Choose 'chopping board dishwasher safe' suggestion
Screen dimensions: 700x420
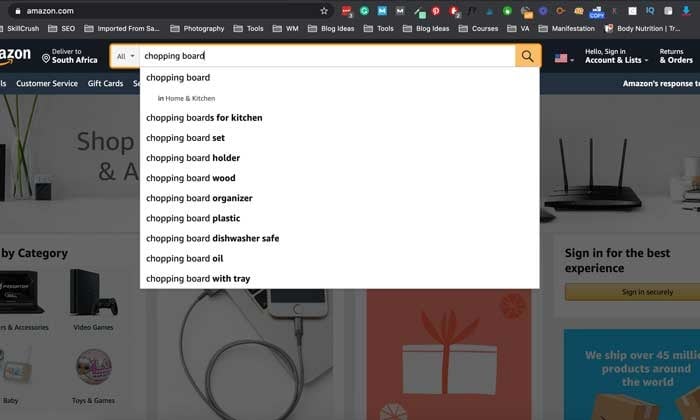pos(339,238)
